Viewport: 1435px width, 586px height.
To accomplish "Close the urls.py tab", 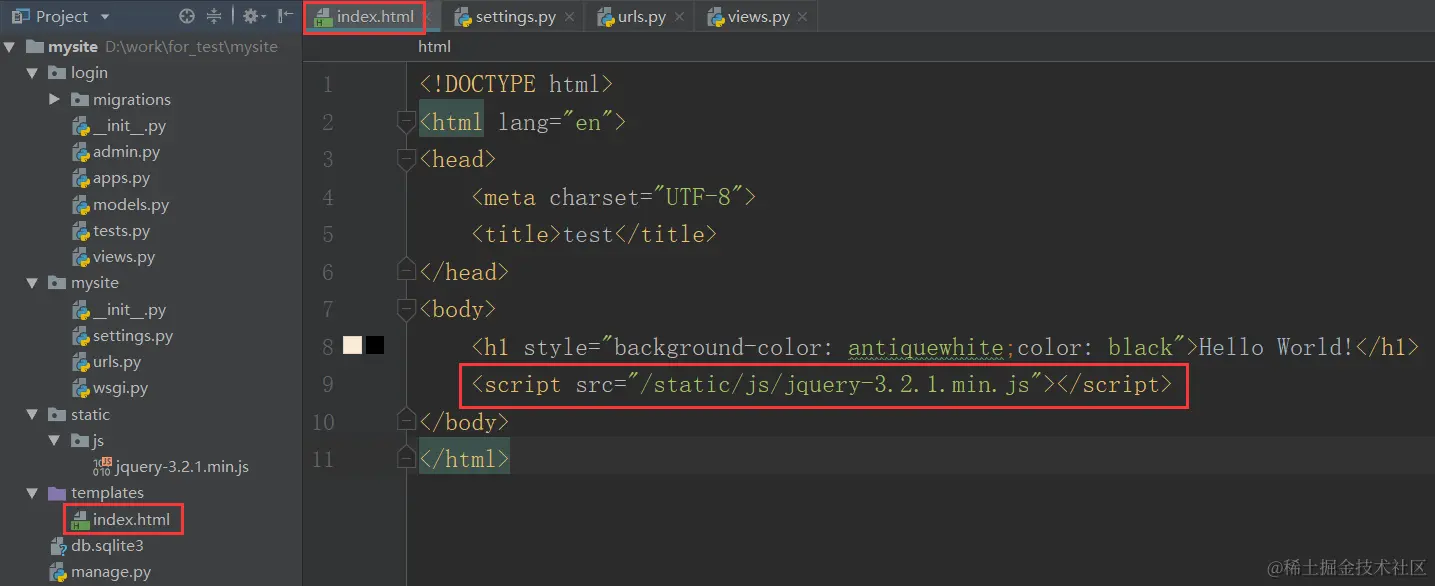I will coord(679,17).
